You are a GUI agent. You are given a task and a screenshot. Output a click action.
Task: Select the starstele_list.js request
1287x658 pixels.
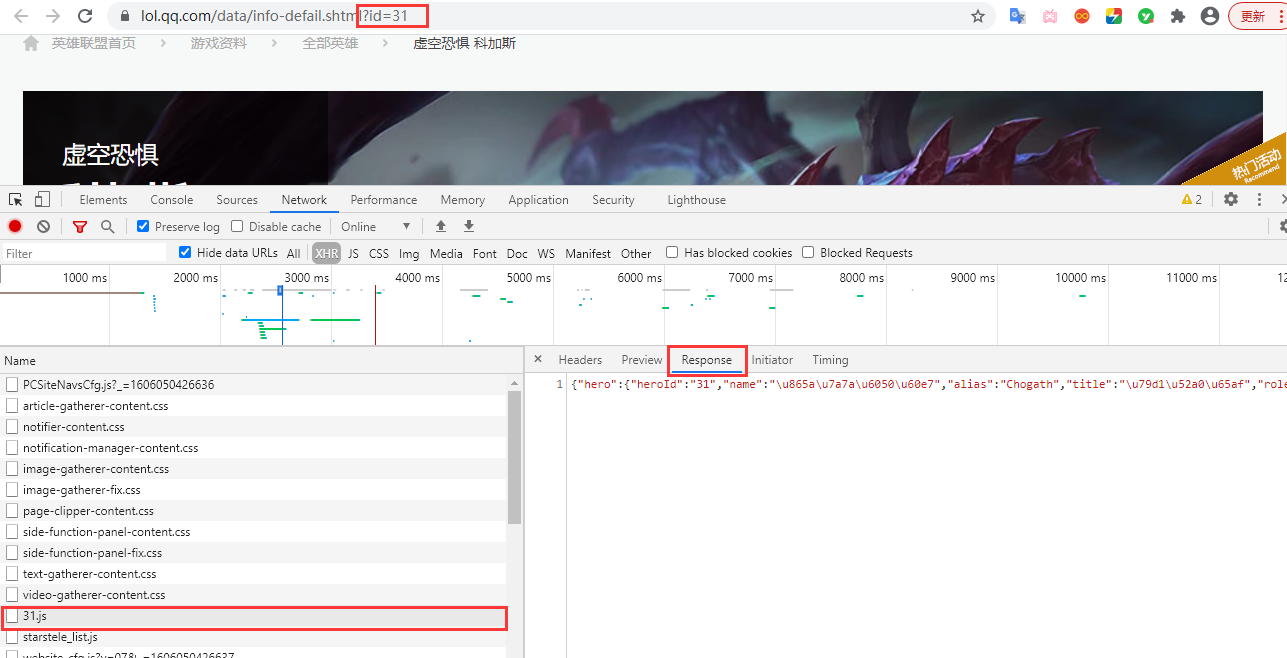coord(255,637)
